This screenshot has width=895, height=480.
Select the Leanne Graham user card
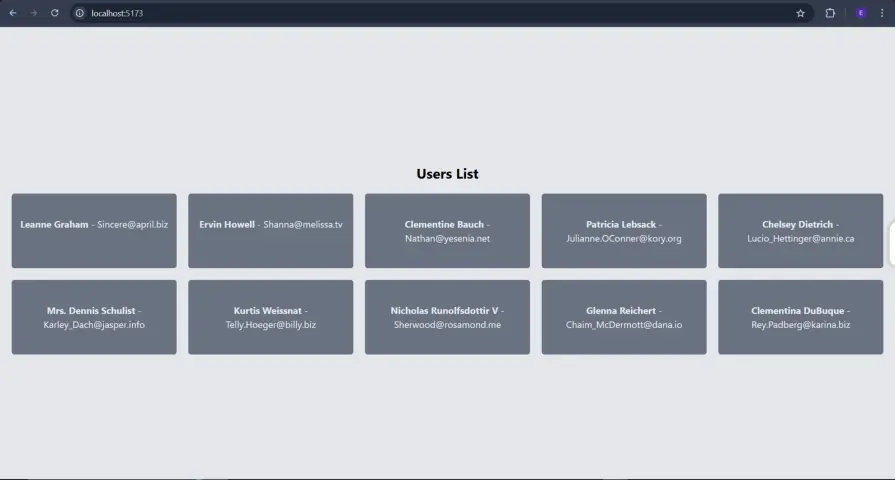tap(94, 231)
